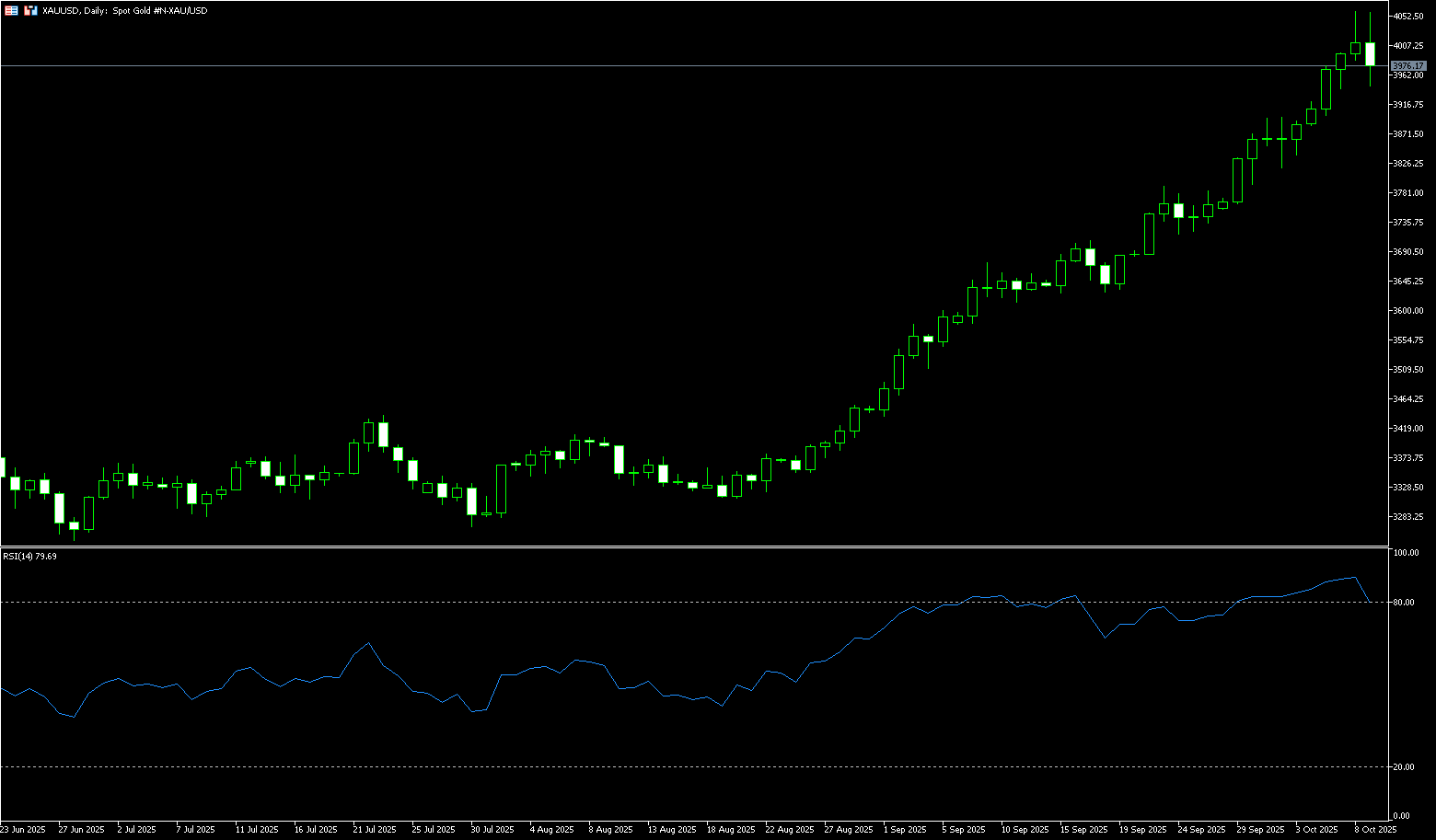This screenshot has width=1436, height=840.
Task: Click the RSI(14) 79.69 indicator label
Action: tap(29, 557)
